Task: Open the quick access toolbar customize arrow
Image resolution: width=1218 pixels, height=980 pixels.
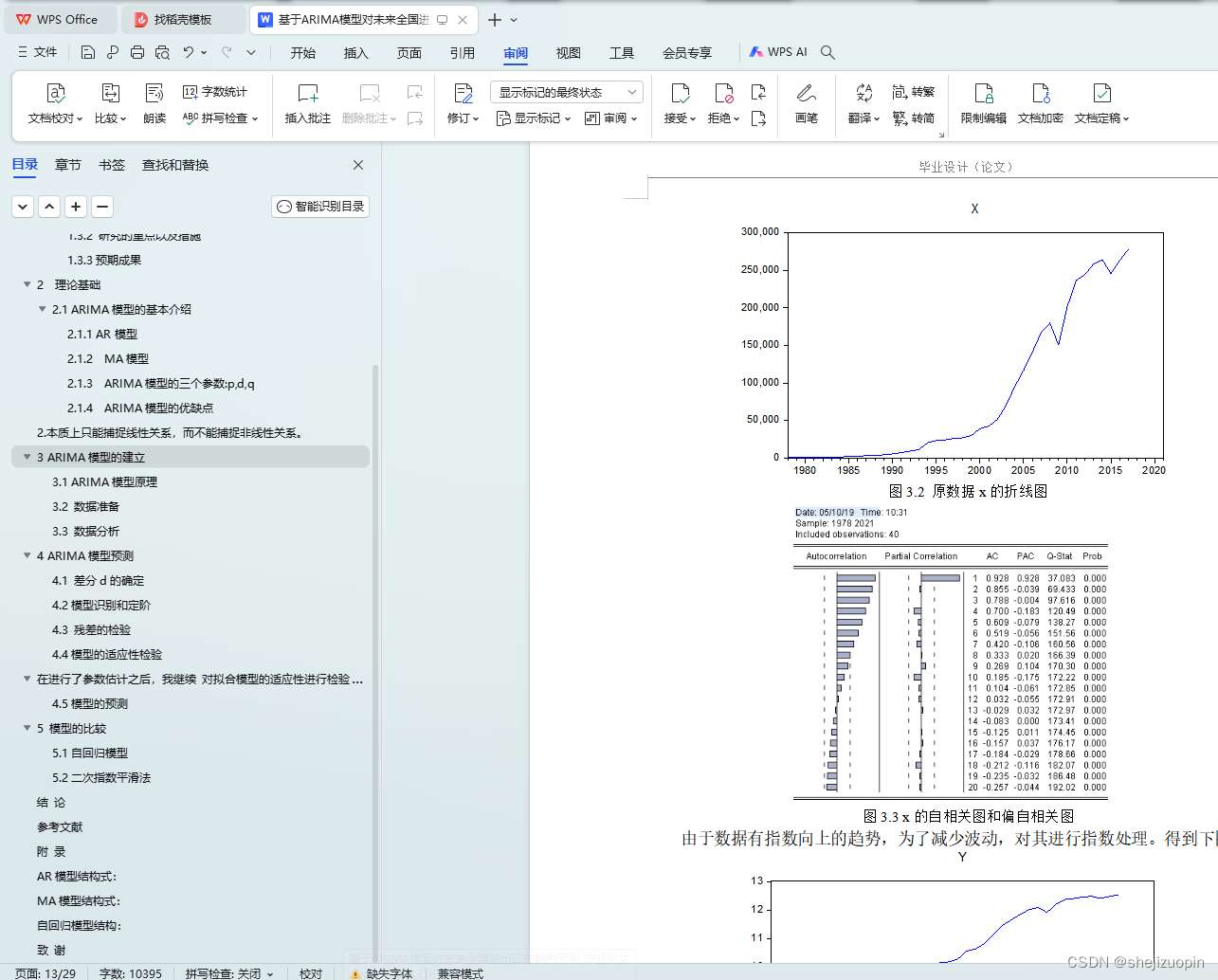Action: point(251,52)
